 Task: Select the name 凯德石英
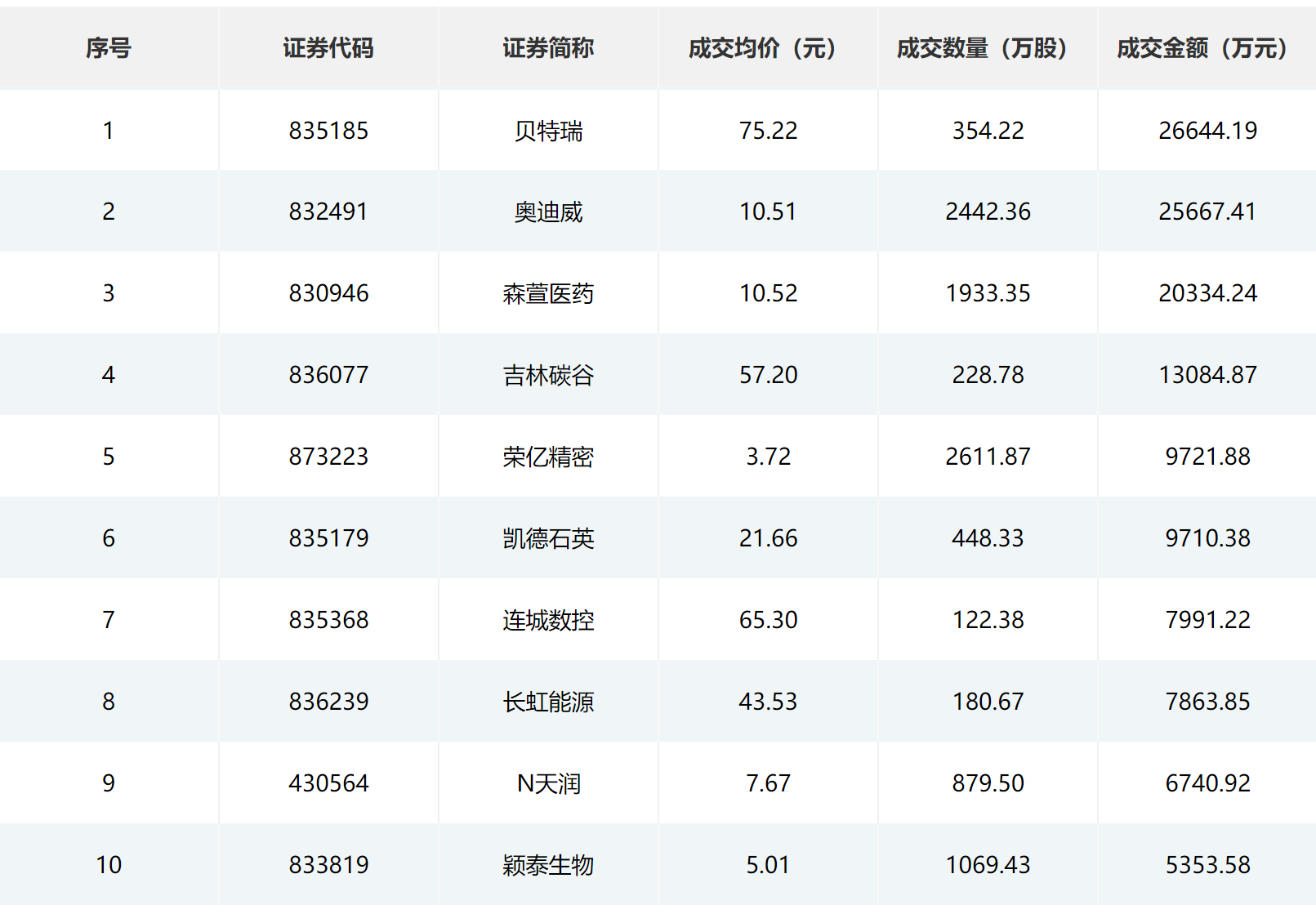[548, 538]
